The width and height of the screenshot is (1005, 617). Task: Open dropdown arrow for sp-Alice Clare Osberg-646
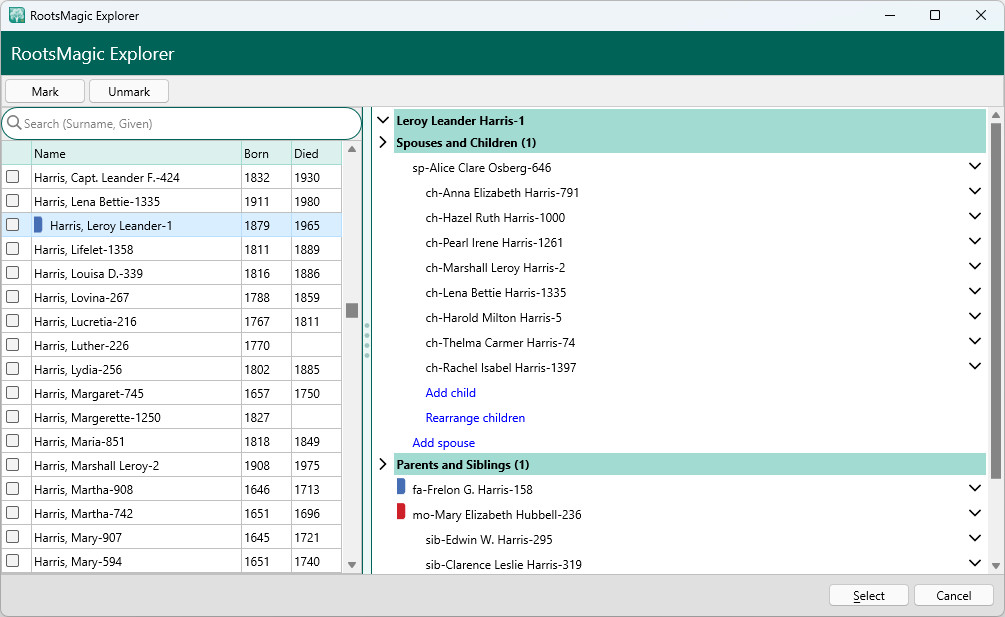975,167
